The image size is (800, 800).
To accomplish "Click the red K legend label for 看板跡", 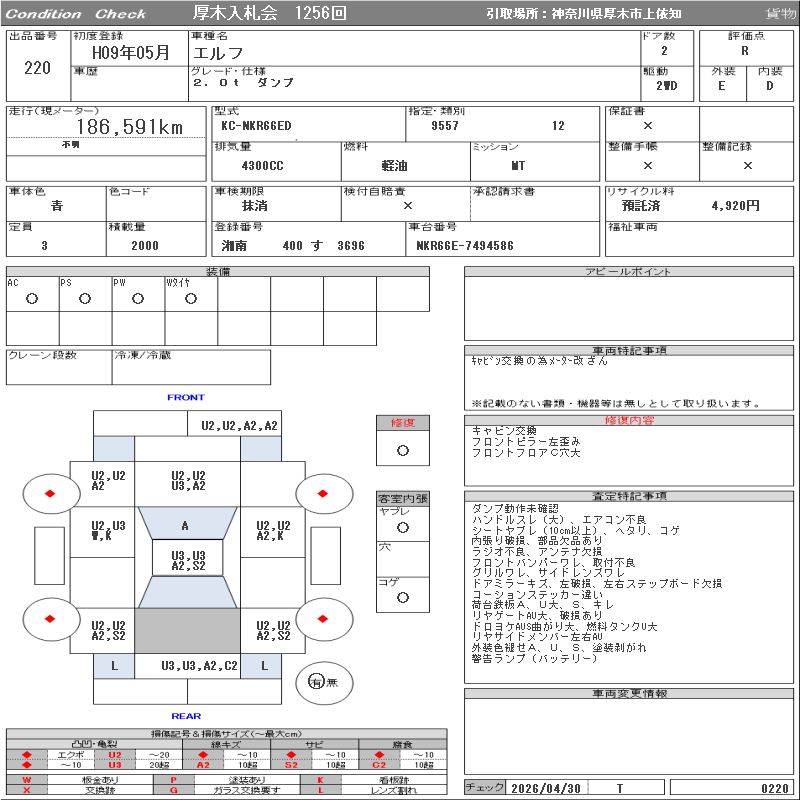I will click(320, 780).
